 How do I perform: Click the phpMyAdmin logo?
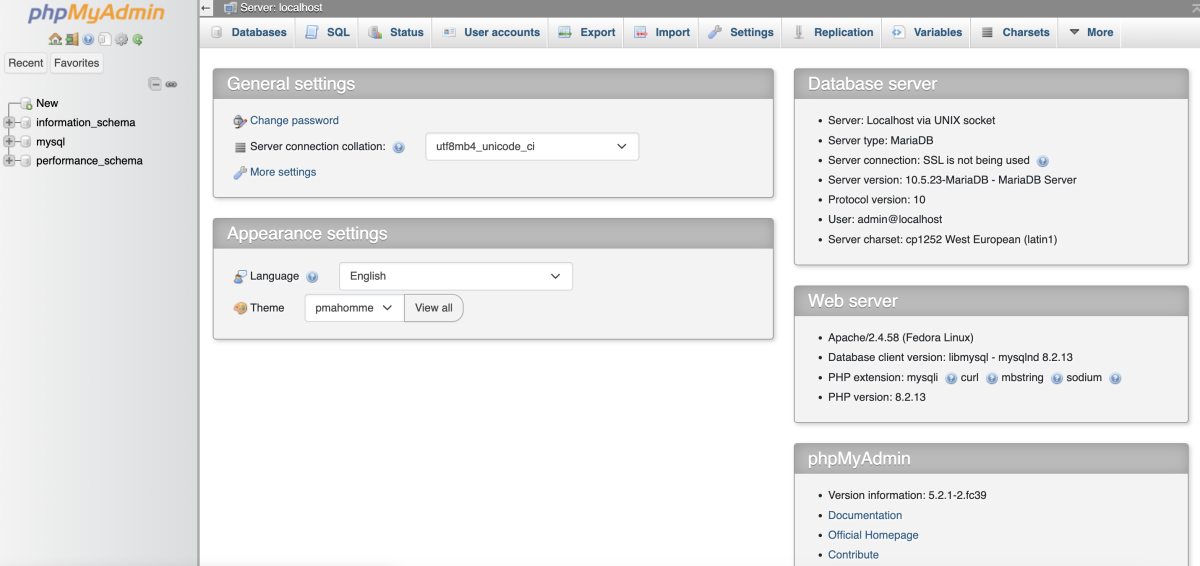[x=97, y=15]
